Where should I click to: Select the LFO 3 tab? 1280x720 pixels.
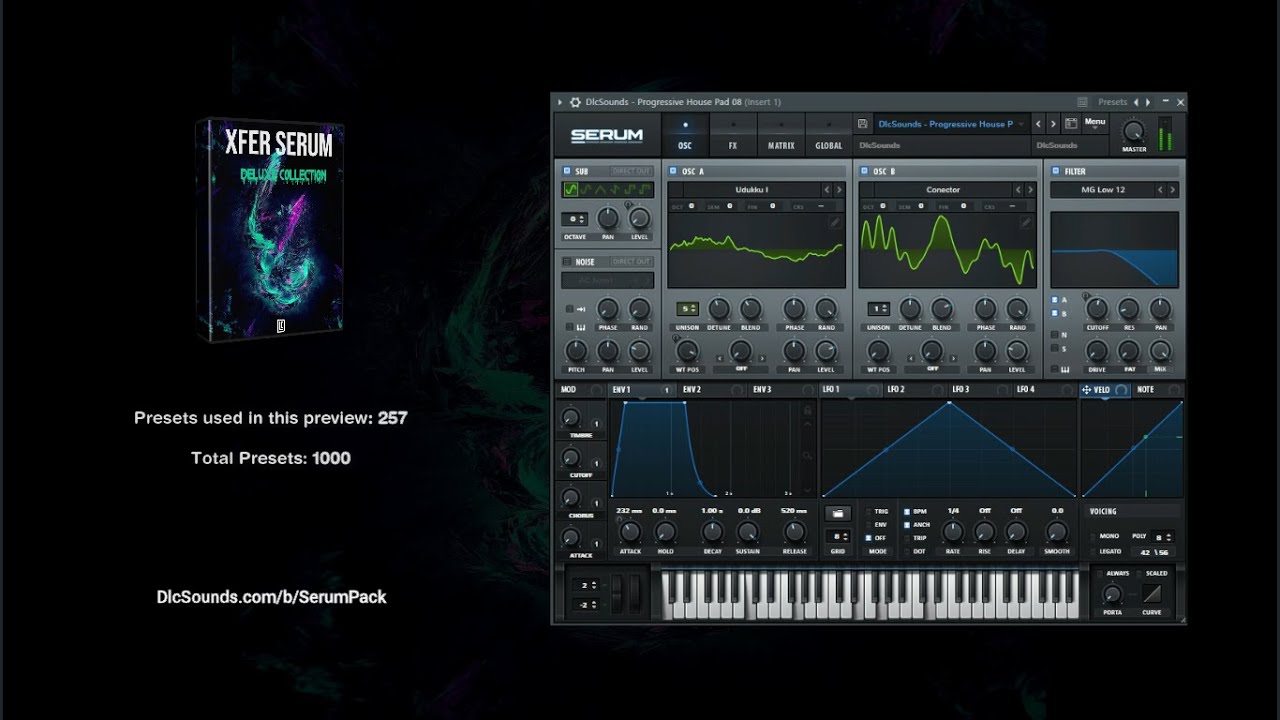coord(978,390)
